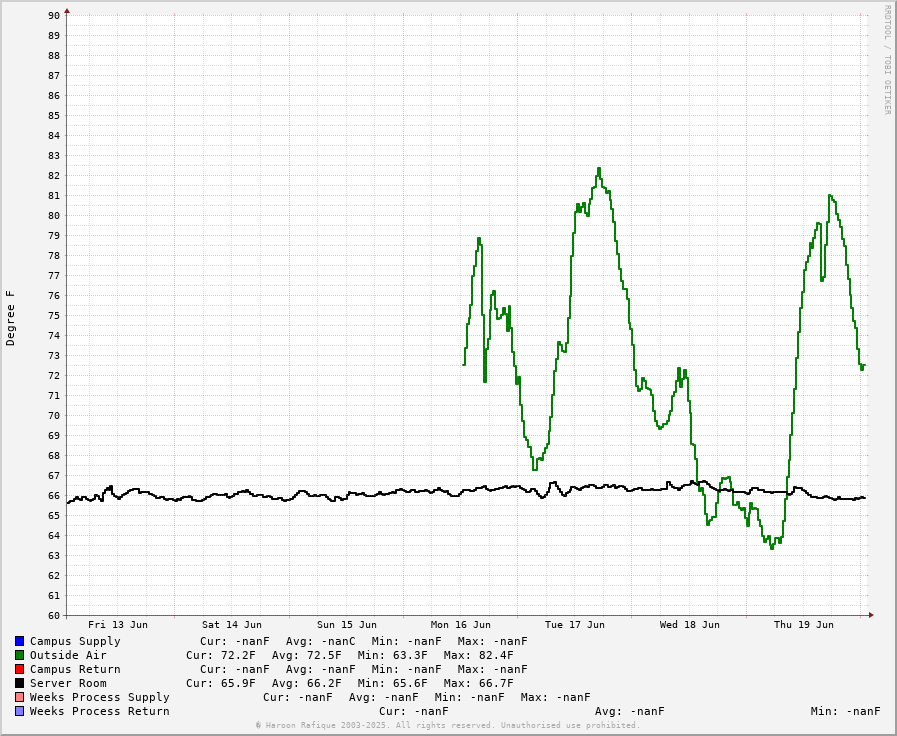Screen dimensions: 897x736
Task: Click the Haroon Rafique copyright notice
Action: [447, 725]
